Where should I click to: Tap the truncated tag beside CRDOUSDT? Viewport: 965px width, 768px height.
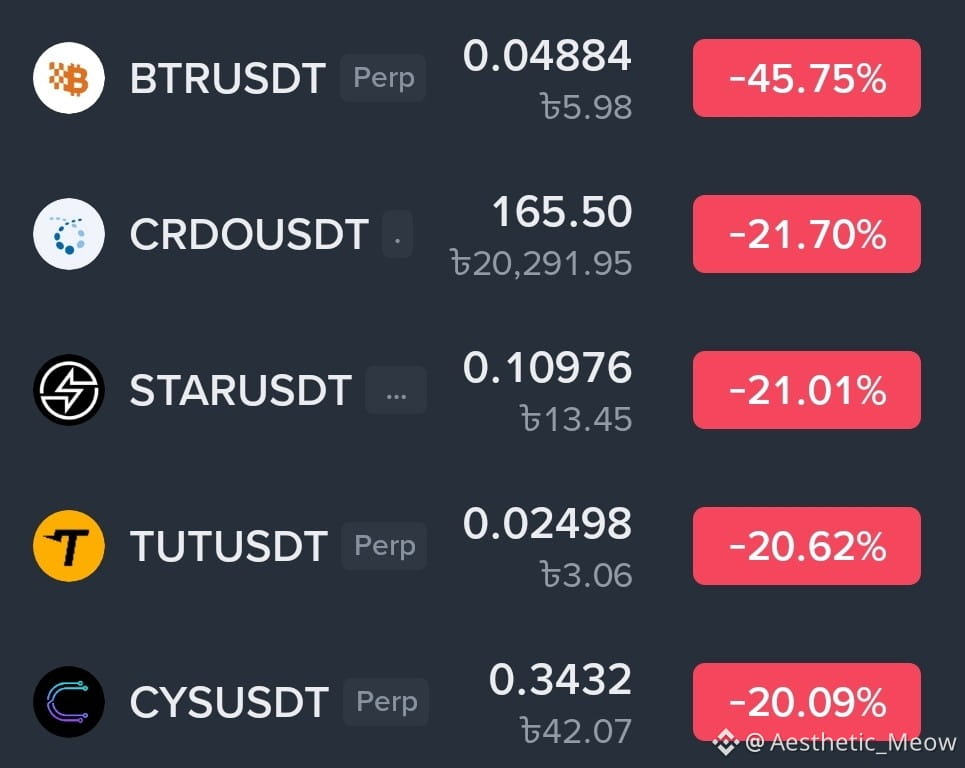(398, 234)
